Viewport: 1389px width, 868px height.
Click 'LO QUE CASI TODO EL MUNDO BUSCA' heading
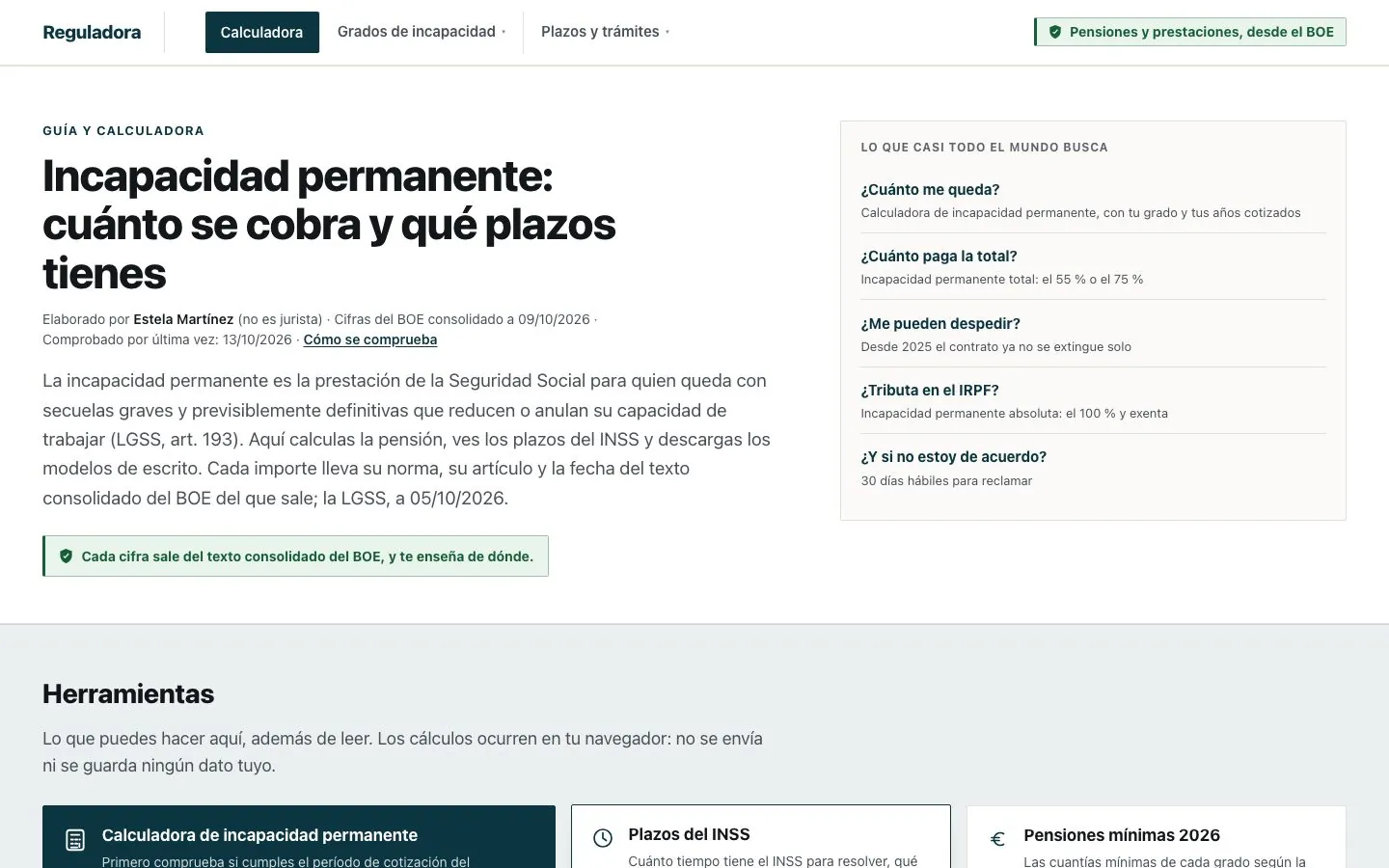click(985, 148)
